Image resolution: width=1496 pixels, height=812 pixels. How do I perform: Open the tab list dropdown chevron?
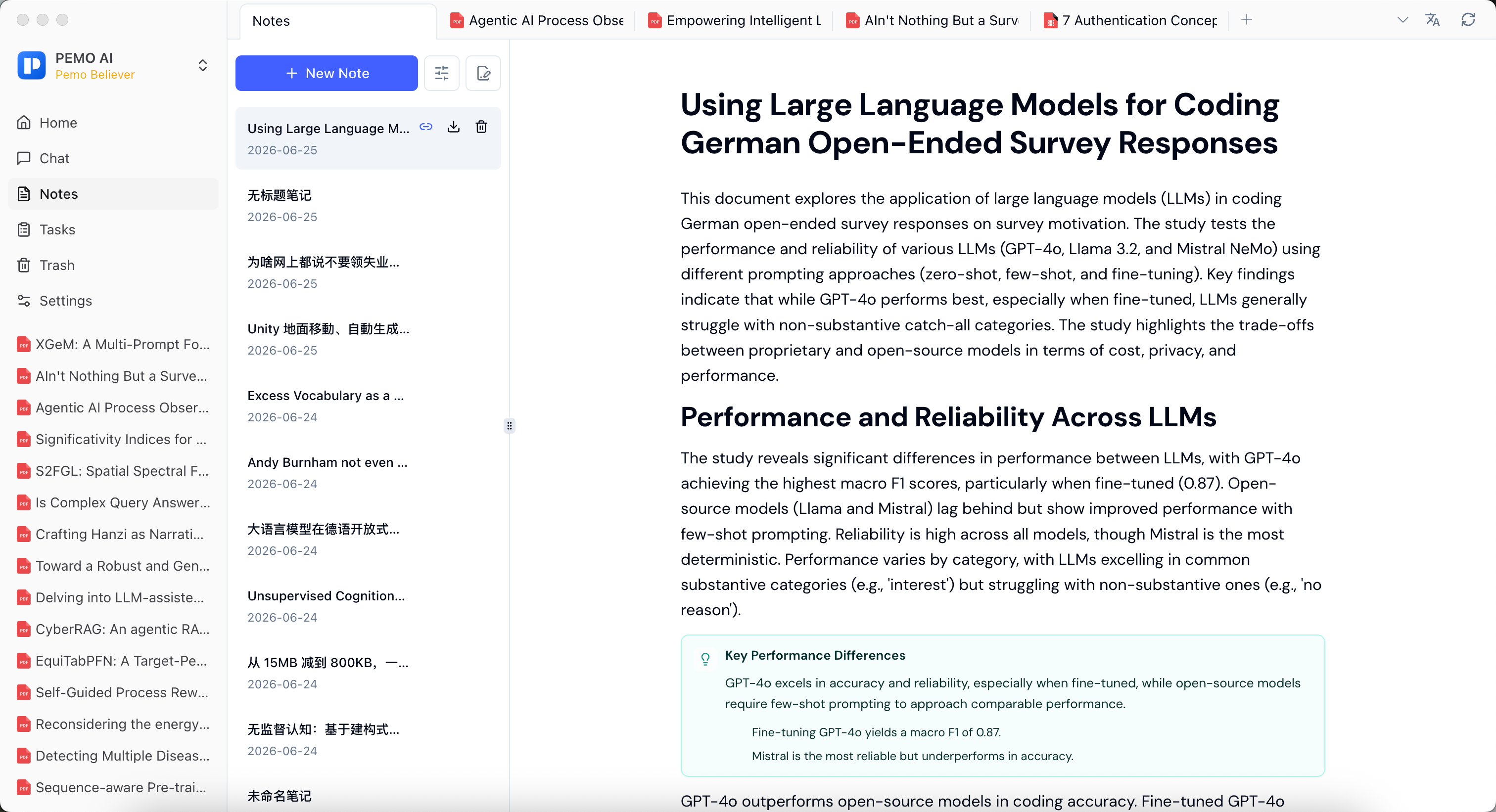(1402, 20)
